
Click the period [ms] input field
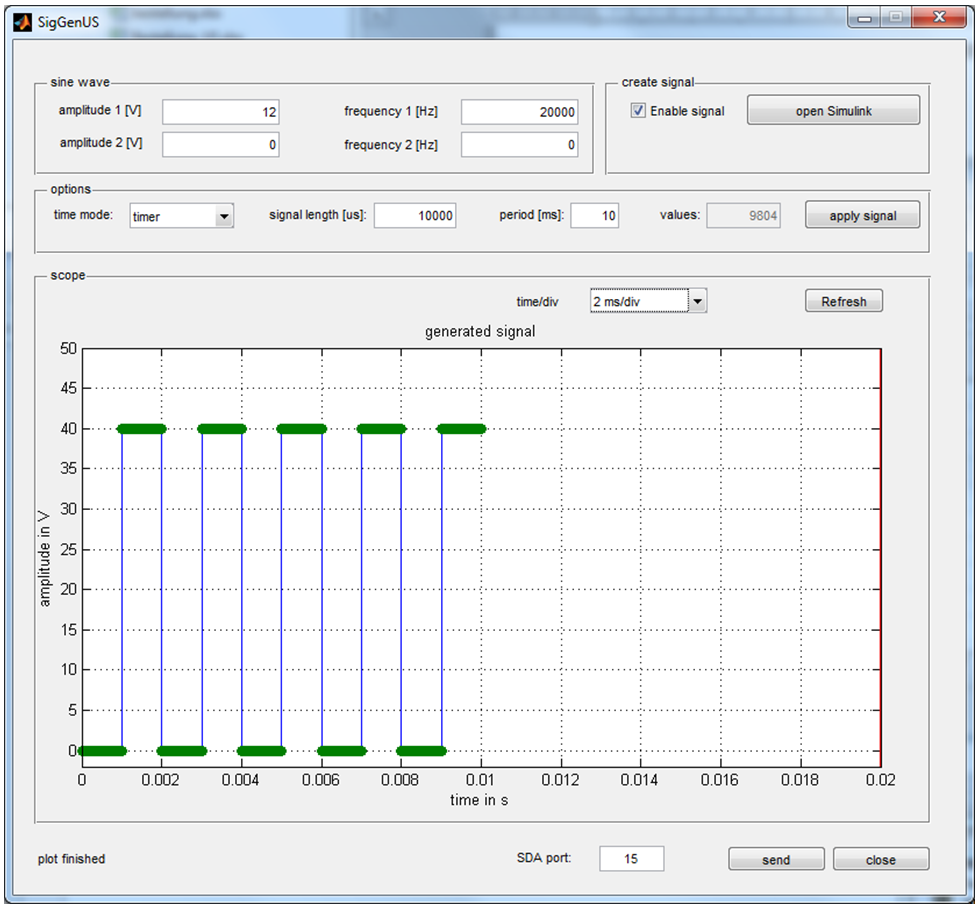click(x=595, y=216)
